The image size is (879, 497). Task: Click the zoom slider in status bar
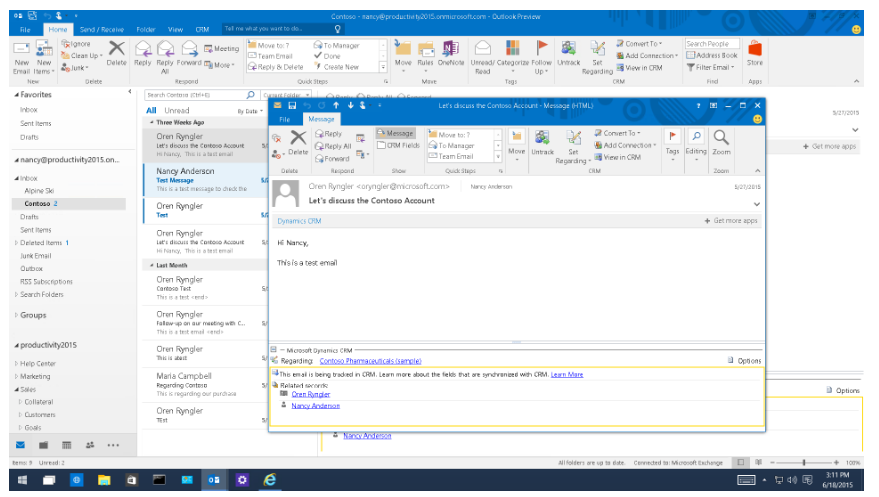click(804, 463)
